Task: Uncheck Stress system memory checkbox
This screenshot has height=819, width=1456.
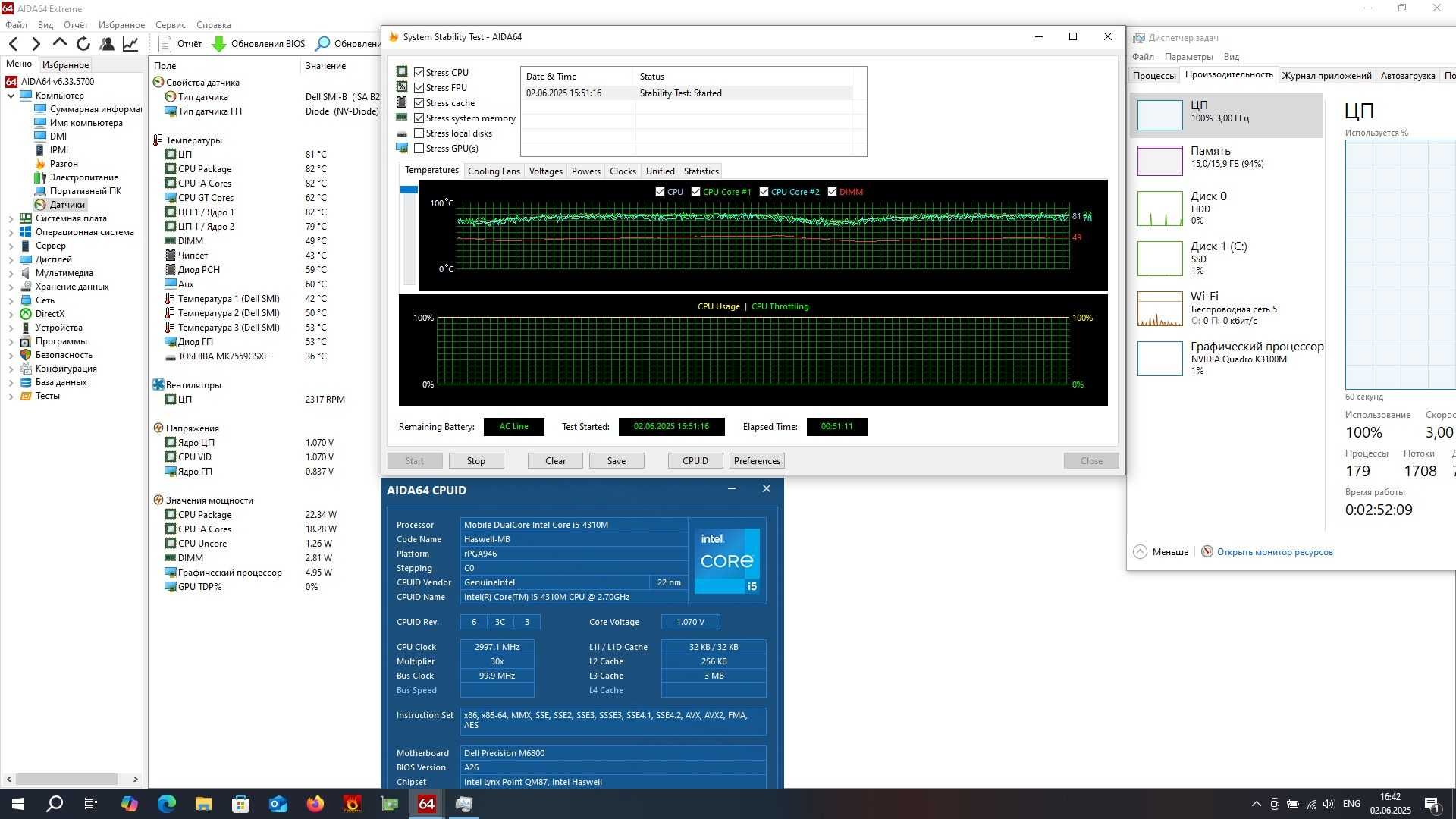Action: (419, 118)
